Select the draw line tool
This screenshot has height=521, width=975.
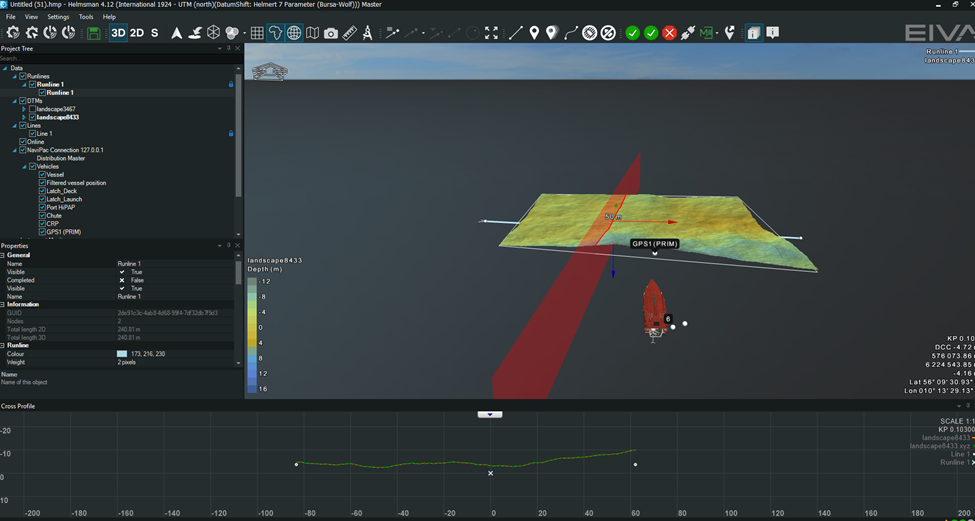[x=515, y=33]
